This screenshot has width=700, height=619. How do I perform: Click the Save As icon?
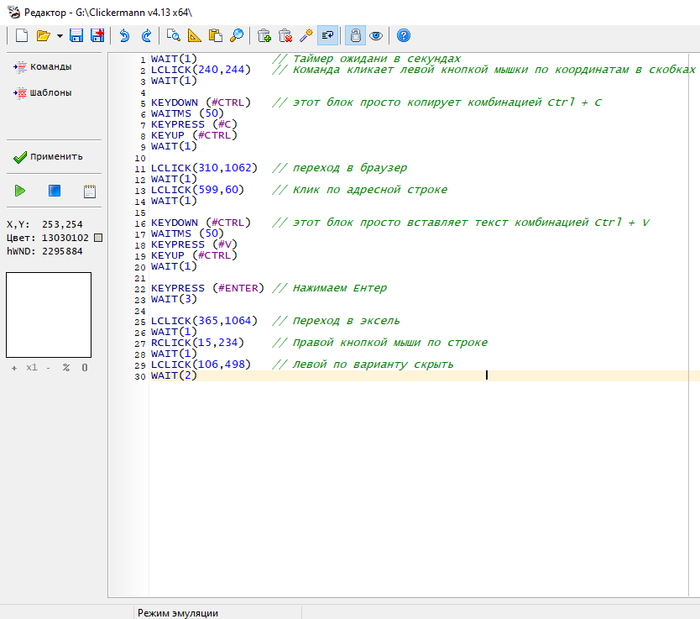coord(97,36)
